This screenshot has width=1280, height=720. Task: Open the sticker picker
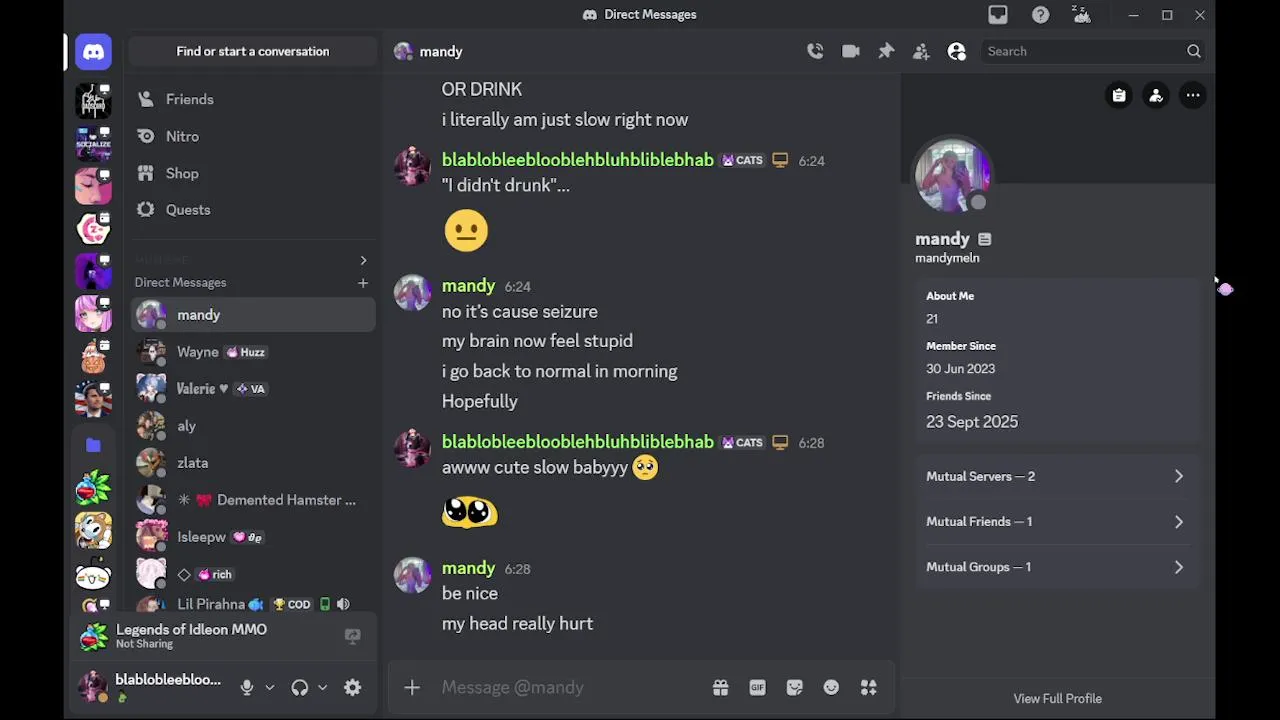coord(795,687)
